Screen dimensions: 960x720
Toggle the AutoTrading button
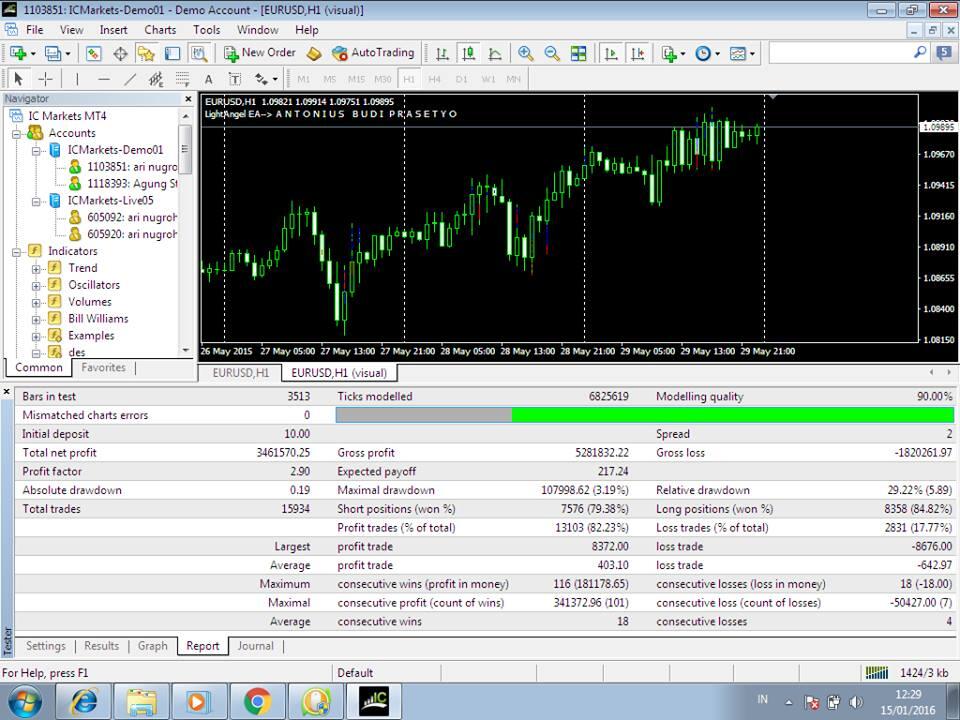click(373, 53)
